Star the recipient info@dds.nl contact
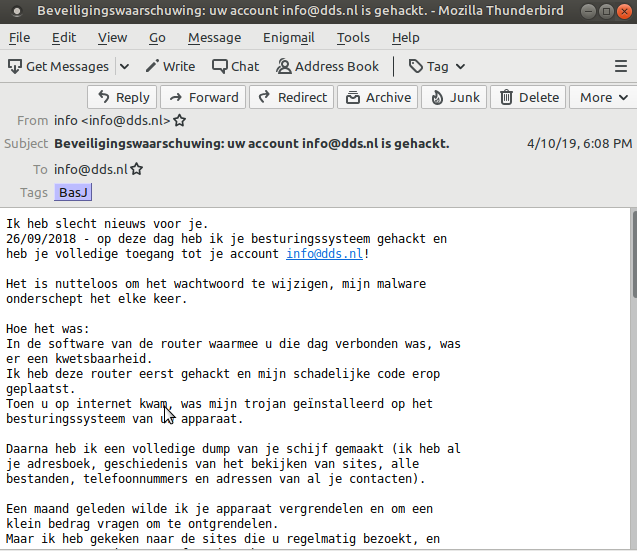Screen dimensions: 637x551 click(x=137, y=169)
